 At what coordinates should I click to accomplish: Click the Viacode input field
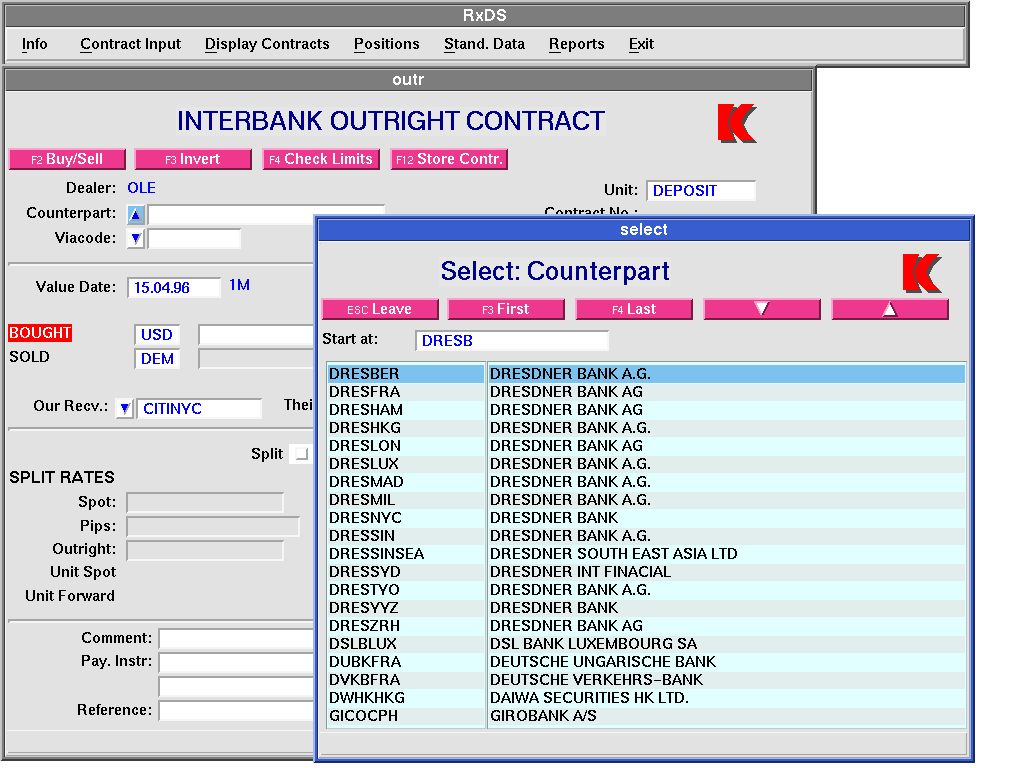(194, 238)
